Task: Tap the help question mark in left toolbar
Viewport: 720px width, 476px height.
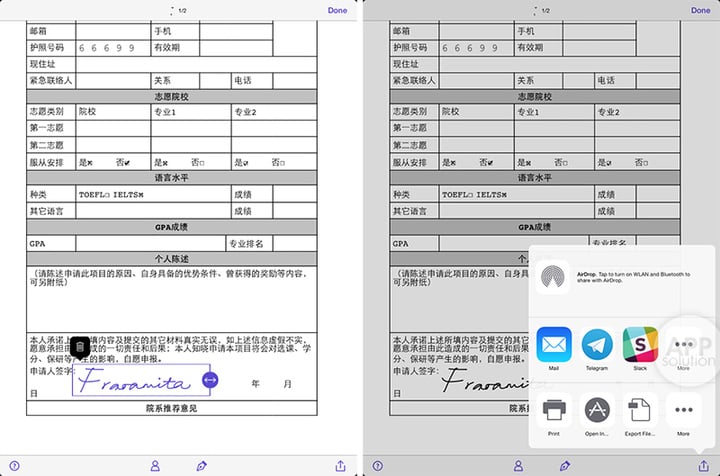Action: 13,465
